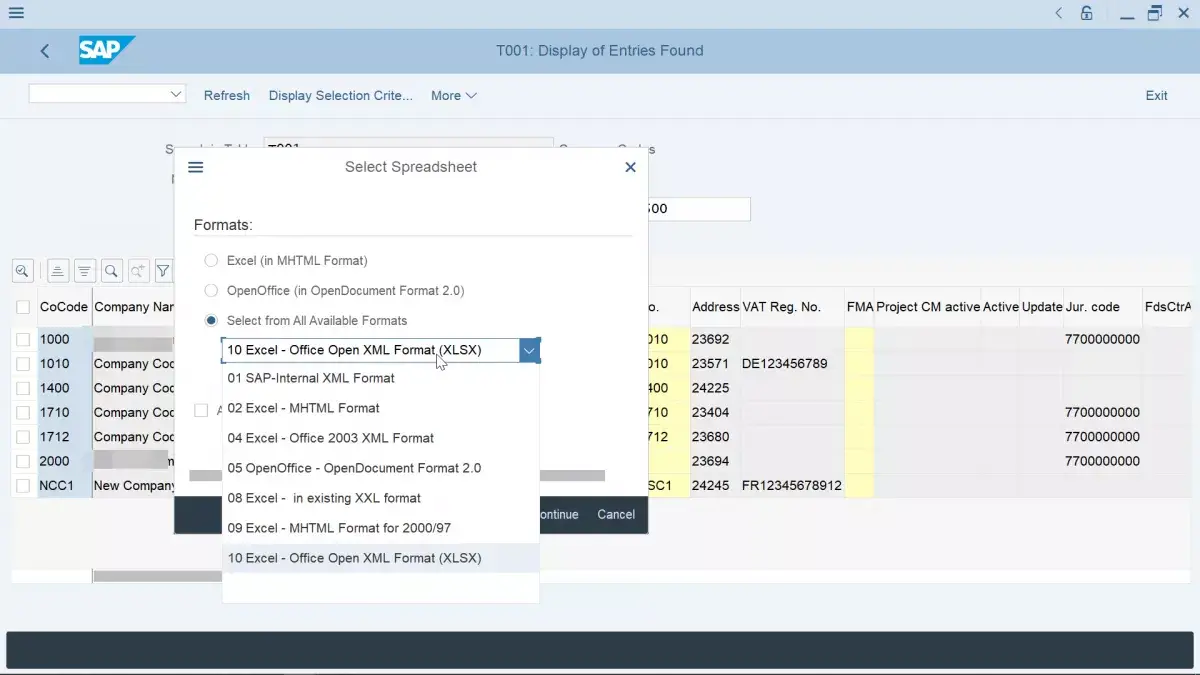Image resolution: width=1200 pixels, height=675 pixels.
Task: Click the Sort Descending toolbar icon
Action: pyautogui.click(x=85, y=270)
